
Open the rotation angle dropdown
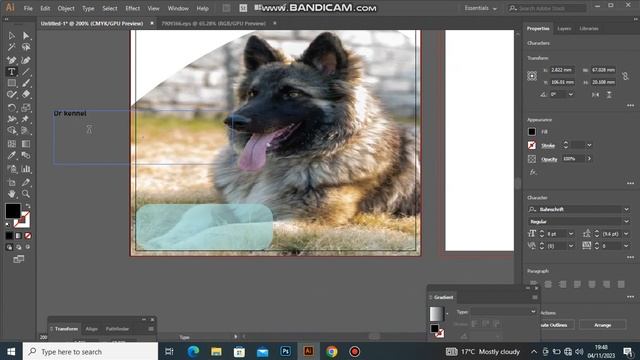tap(571, 95)
